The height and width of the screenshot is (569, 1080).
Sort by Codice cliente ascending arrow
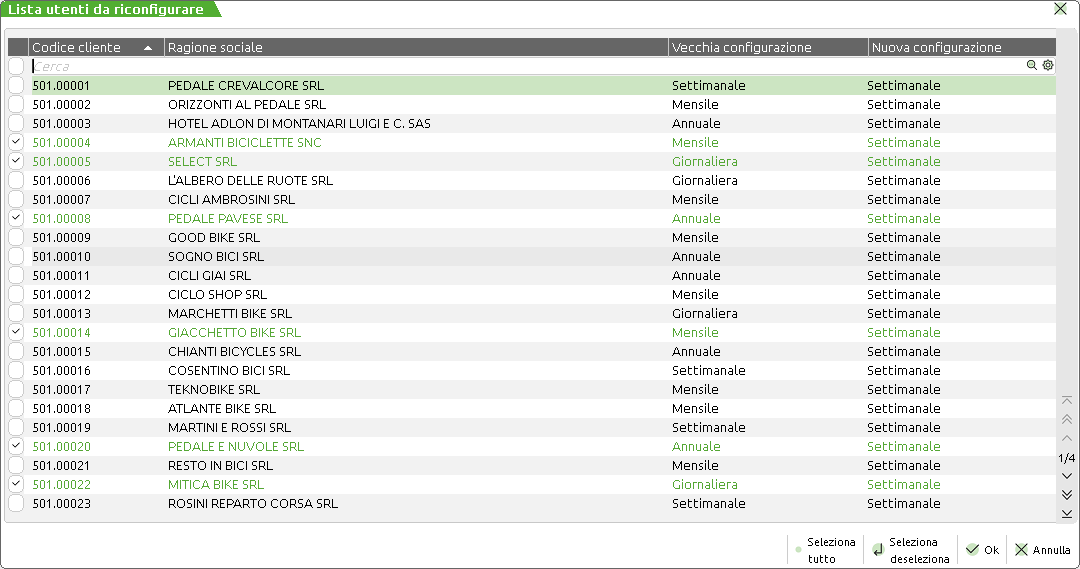[x=148, y=48]
